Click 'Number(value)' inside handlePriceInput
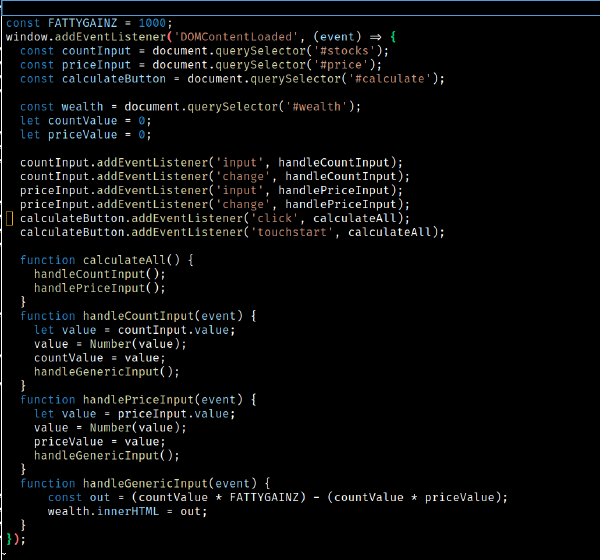This screenshot has width=600, height=560. (135, 428)
